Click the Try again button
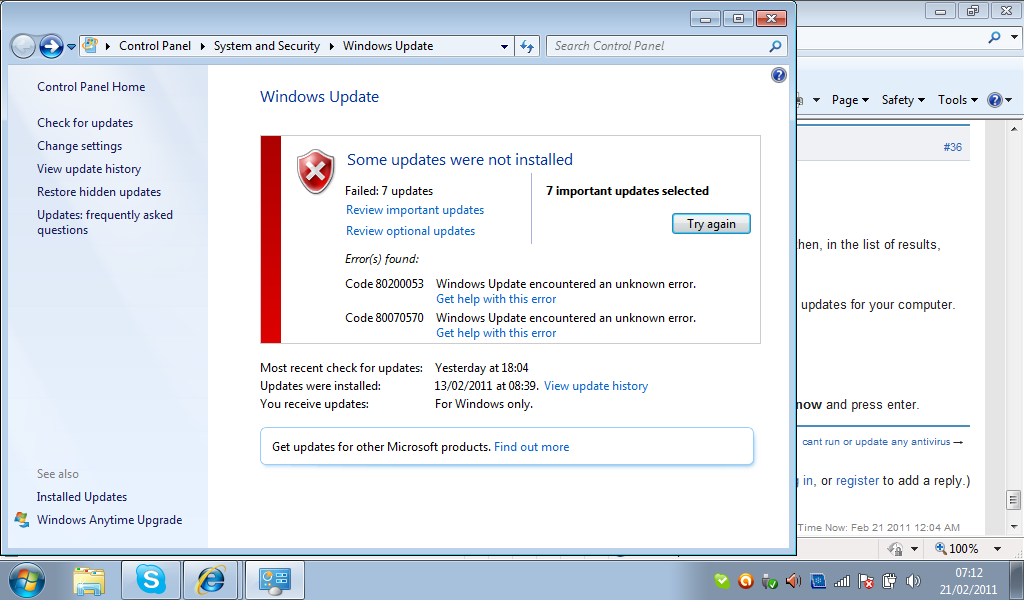Screen dimensions: 1024x600 (x=711, y=223)
